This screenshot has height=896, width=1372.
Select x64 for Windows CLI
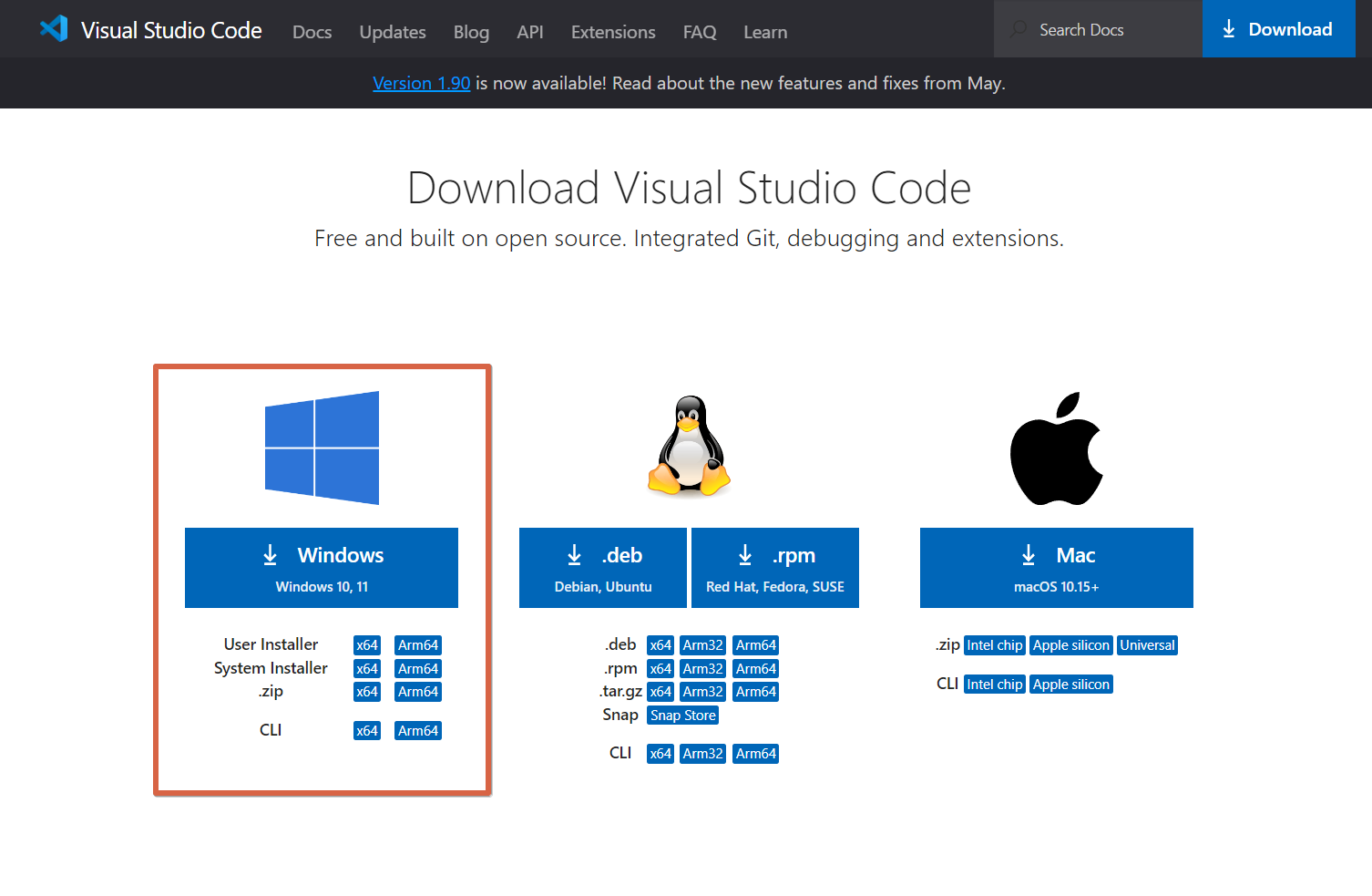coord(367,731)
